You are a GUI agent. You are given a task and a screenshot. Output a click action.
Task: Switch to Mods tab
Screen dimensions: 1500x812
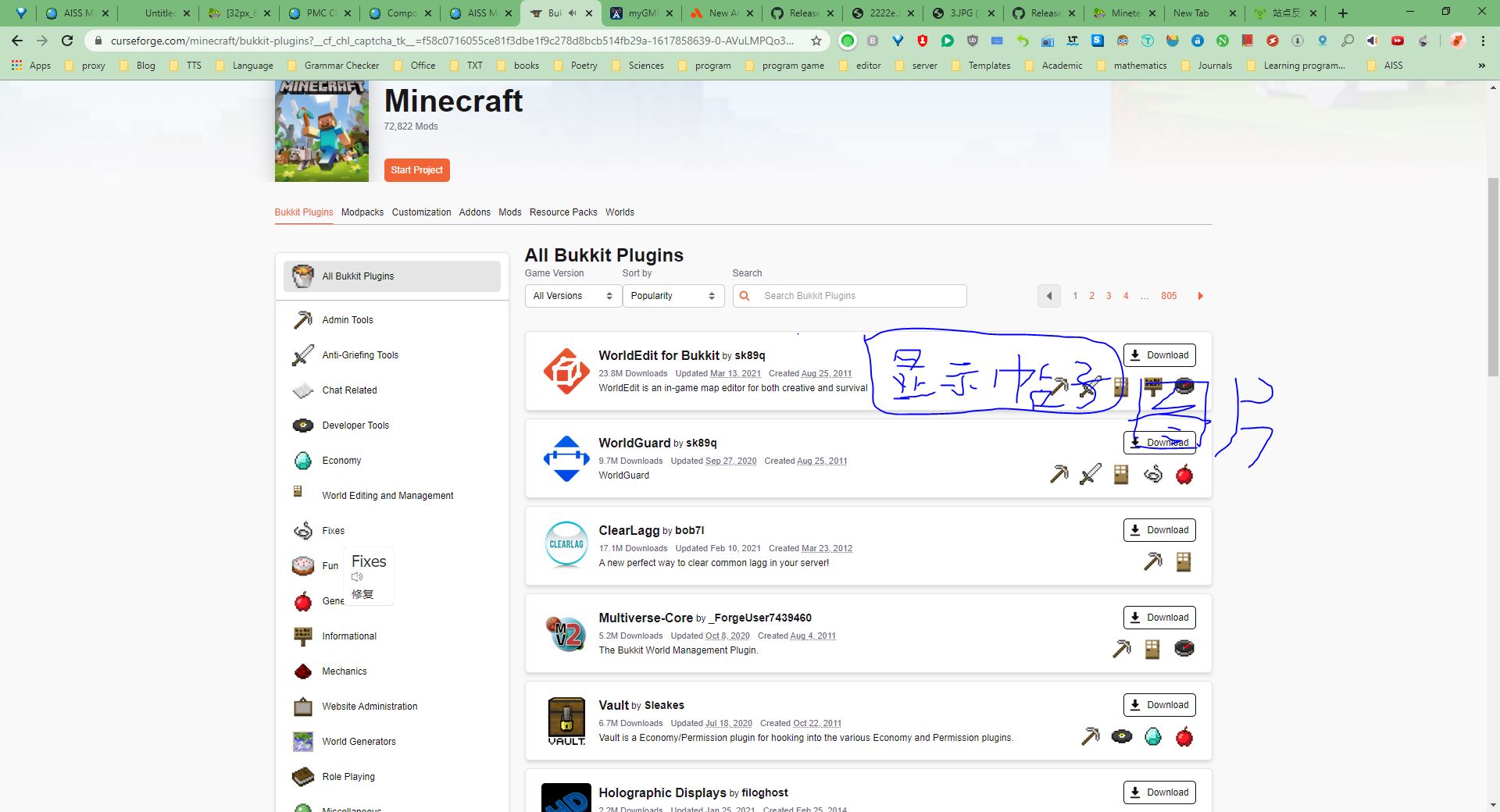(510, 212)
